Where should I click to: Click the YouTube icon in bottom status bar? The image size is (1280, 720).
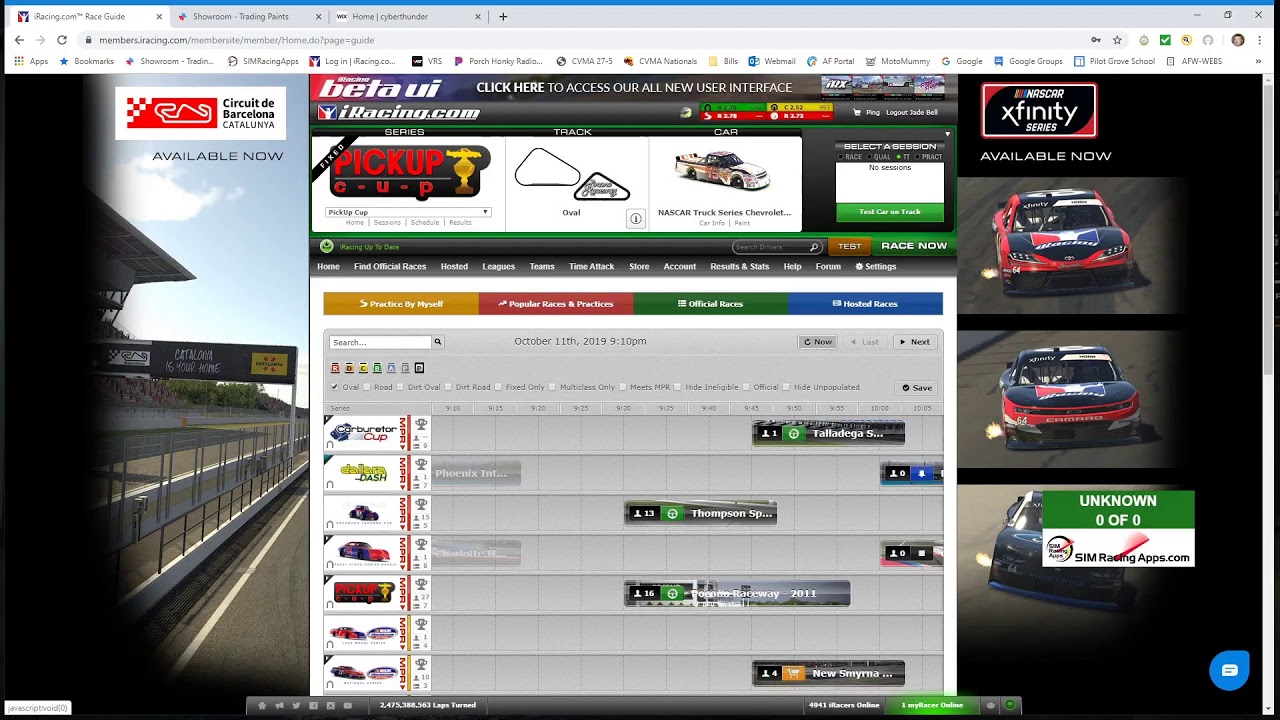[347, 705]
